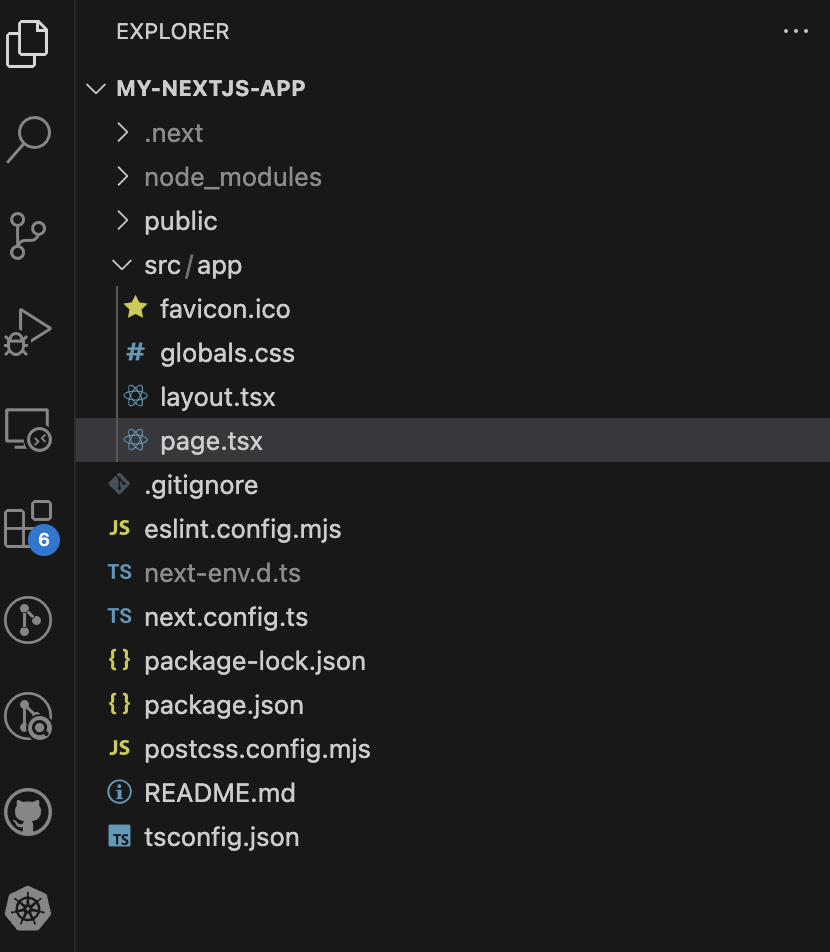Open the GitHub view

pyautogui.click(x=28, y=812)
